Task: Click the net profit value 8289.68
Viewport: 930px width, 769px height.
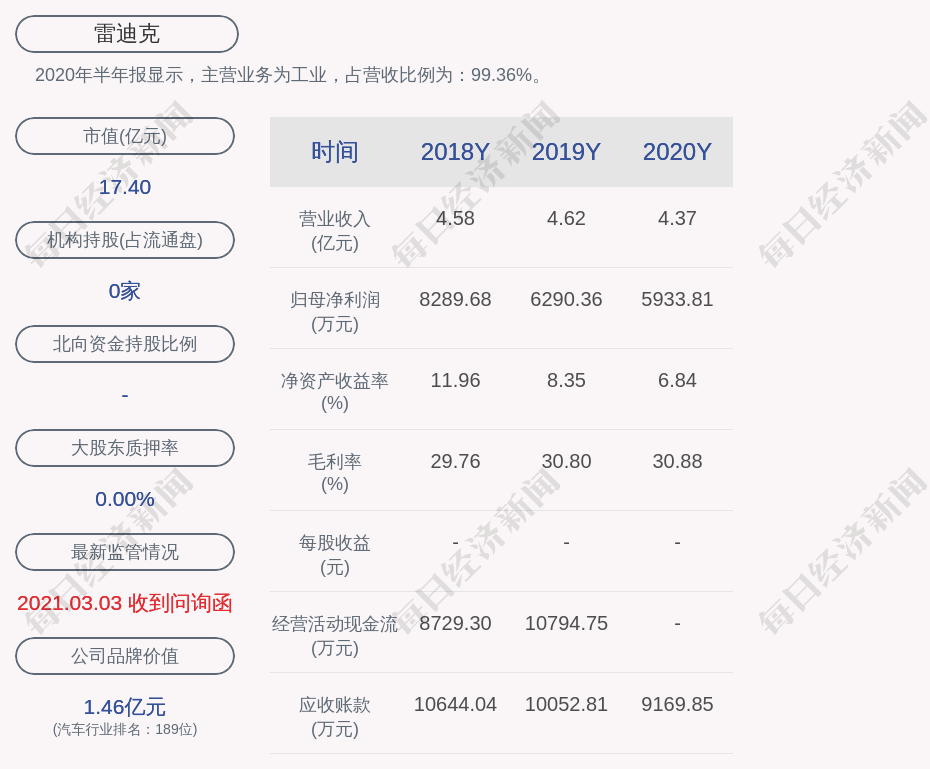Action: (x=456, y=299)
